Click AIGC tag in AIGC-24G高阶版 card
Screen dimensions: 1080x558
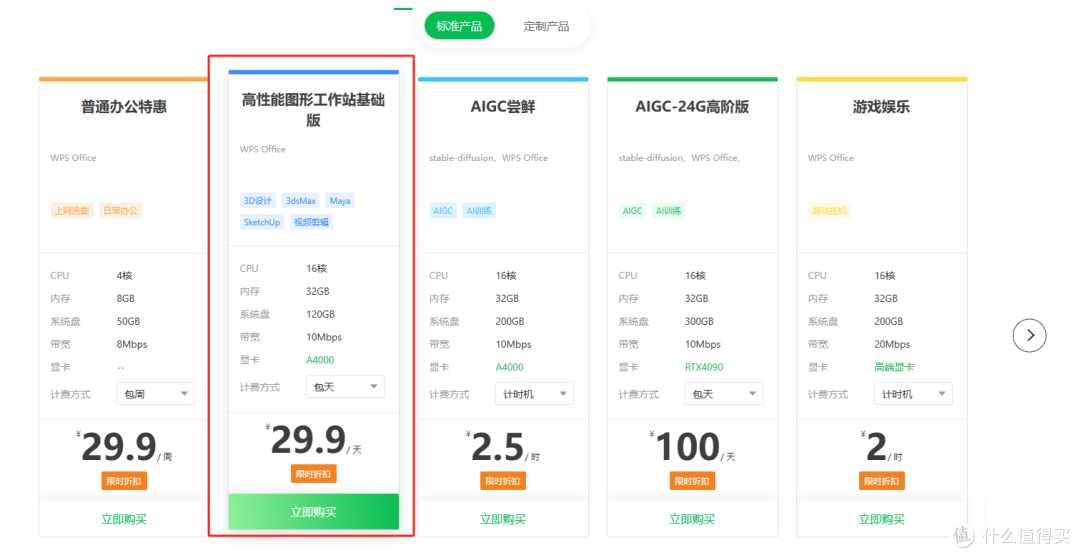(x=632, y=211)
